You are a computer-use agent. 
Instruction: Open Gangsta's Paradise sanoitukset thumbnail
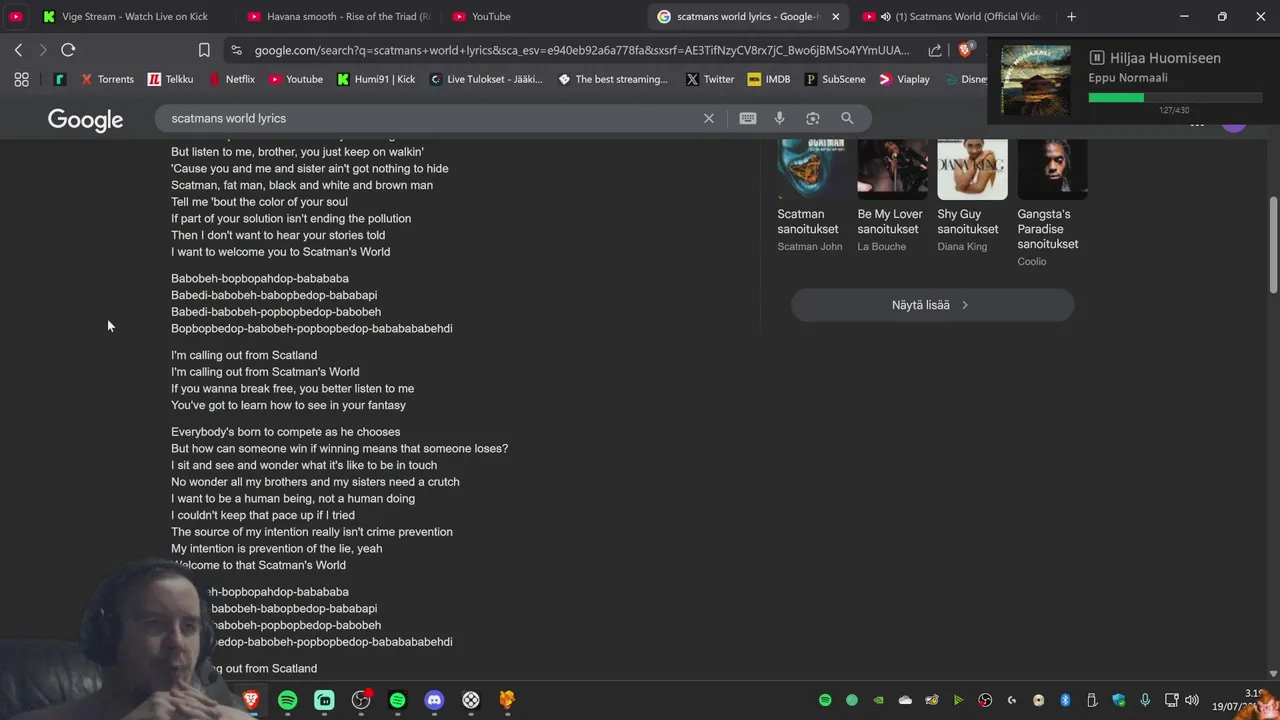[x=1052, y=170]
